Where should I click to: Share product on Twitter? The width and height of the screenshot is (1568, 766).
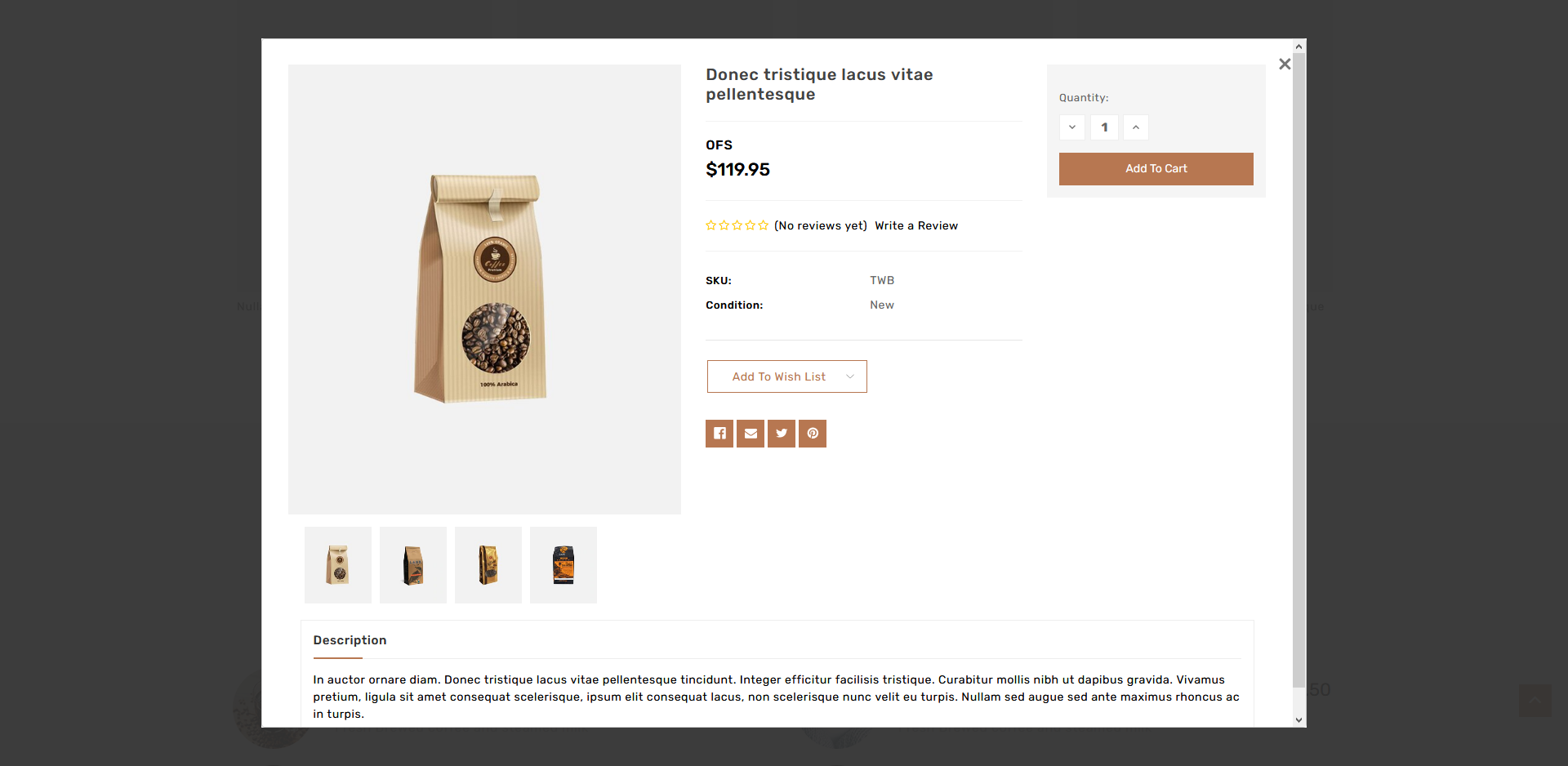coord(782,434)
